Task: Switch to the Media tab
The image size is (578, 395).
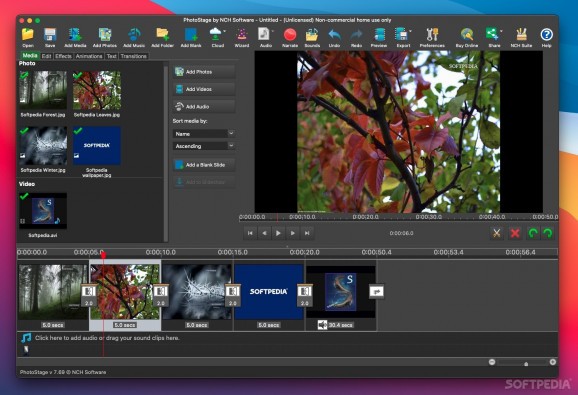Action: coord(30,56)
